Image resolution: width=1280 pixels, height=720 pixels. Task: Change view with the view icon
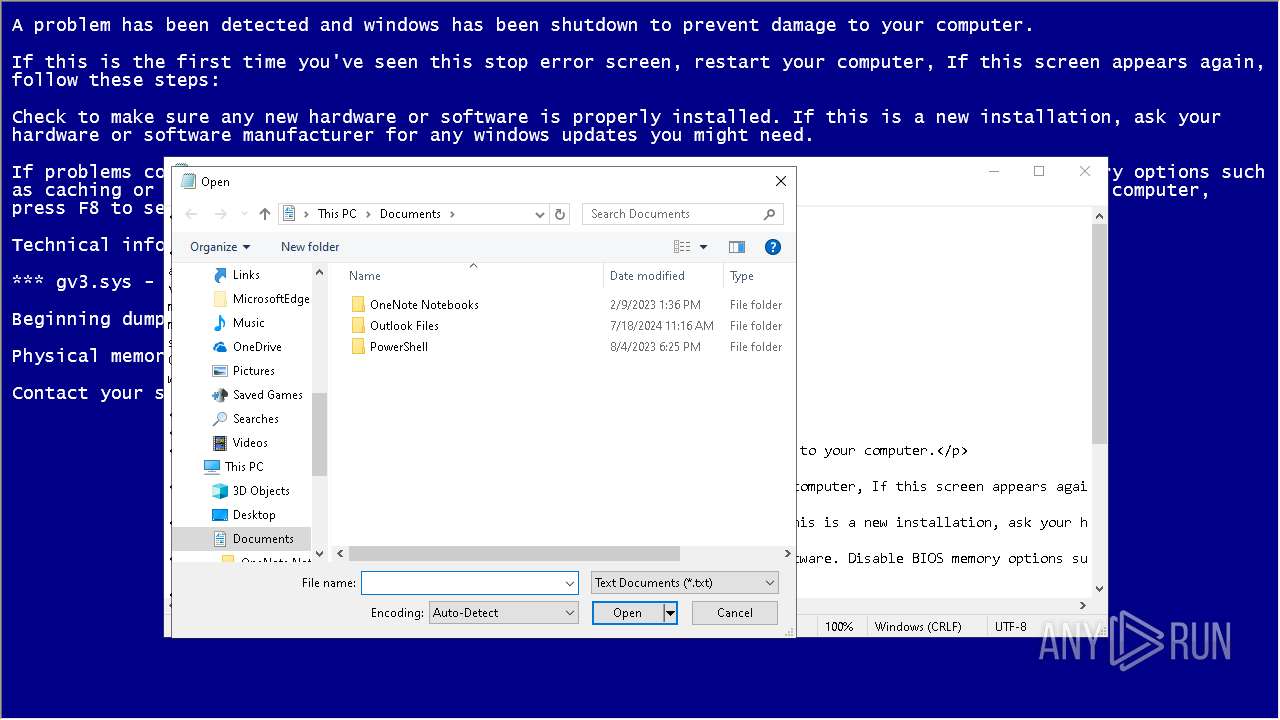point(682,247)
